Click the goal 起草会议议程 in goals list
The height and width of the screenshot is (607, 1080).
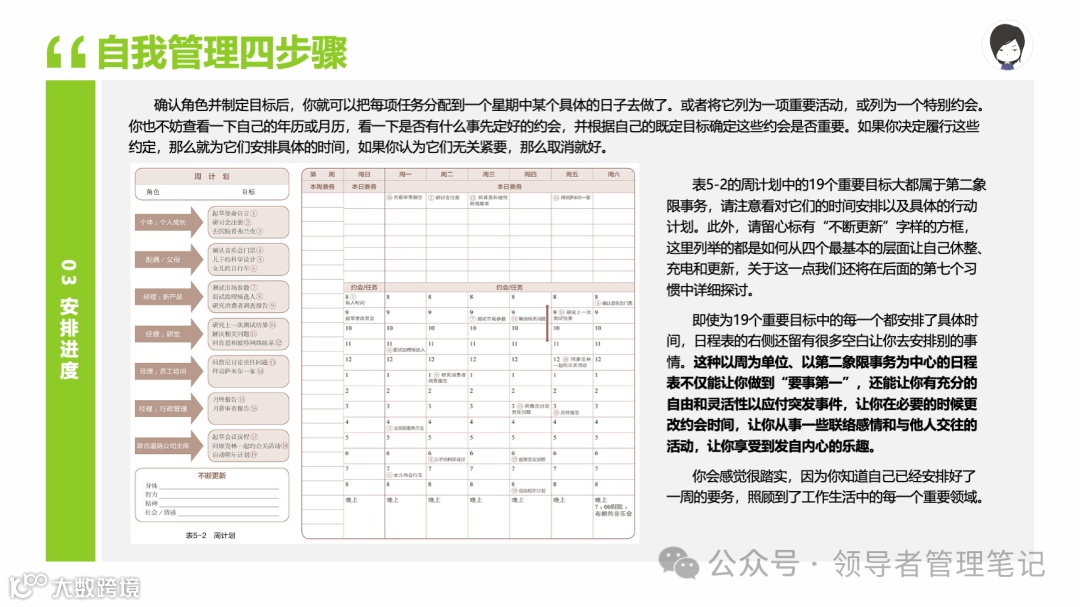(x=235, y=437)
